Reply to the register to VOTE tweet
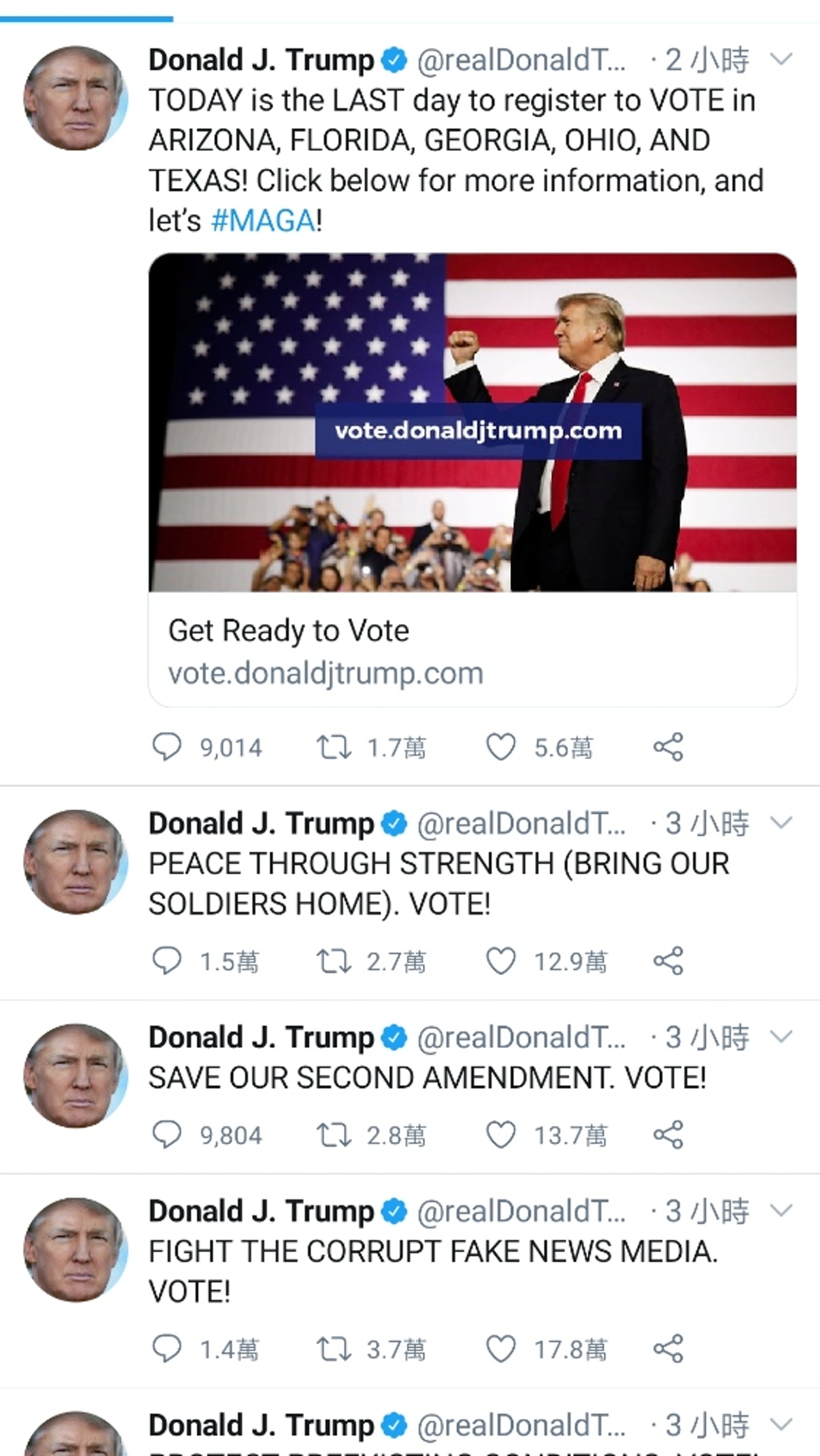The image size is (820, 1456). 167,747
